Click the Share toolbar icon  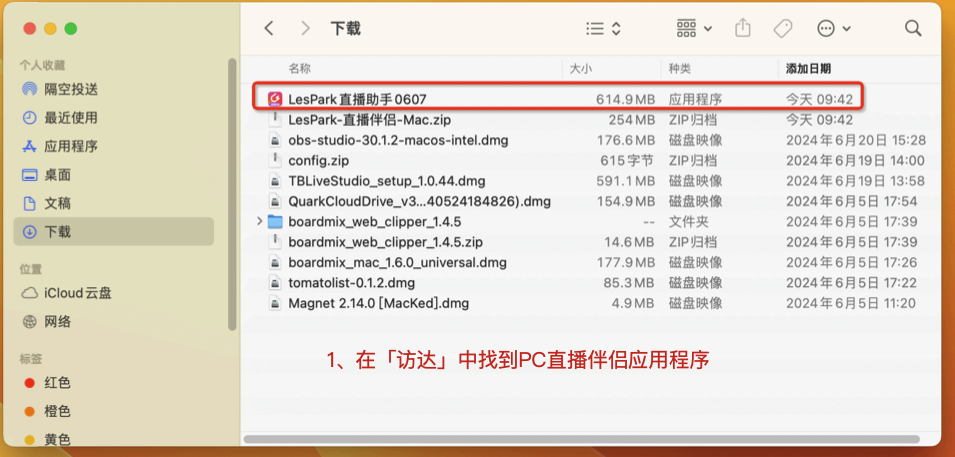(742, 27)
